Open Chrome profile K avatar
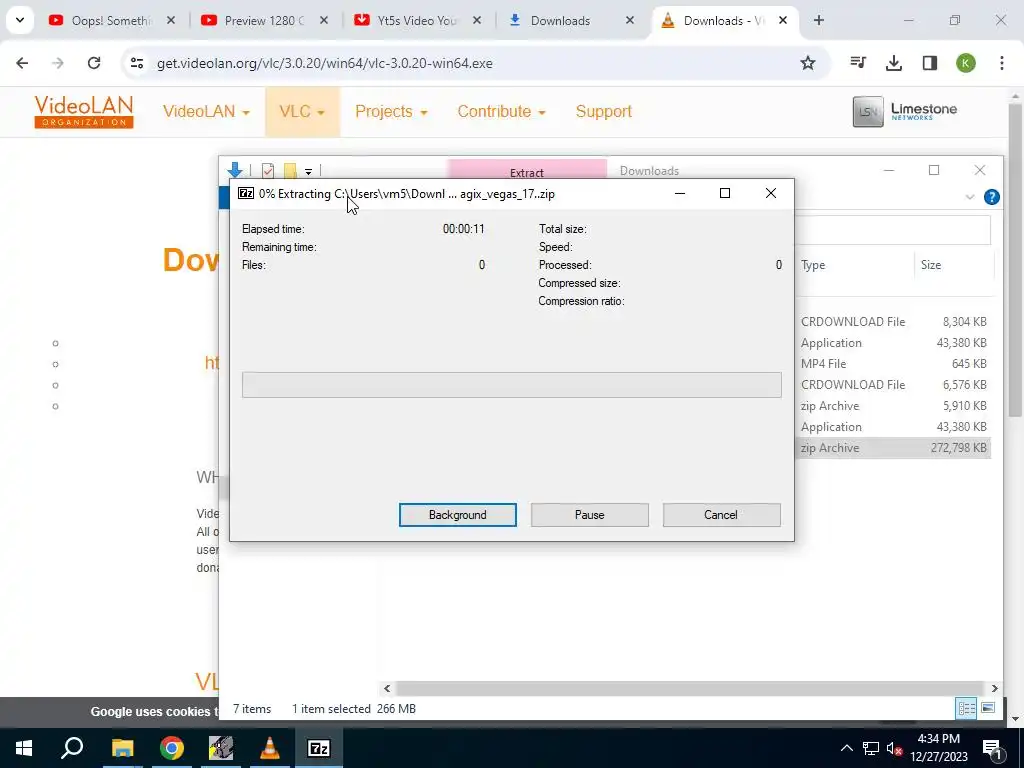 [x=965, y=63]
